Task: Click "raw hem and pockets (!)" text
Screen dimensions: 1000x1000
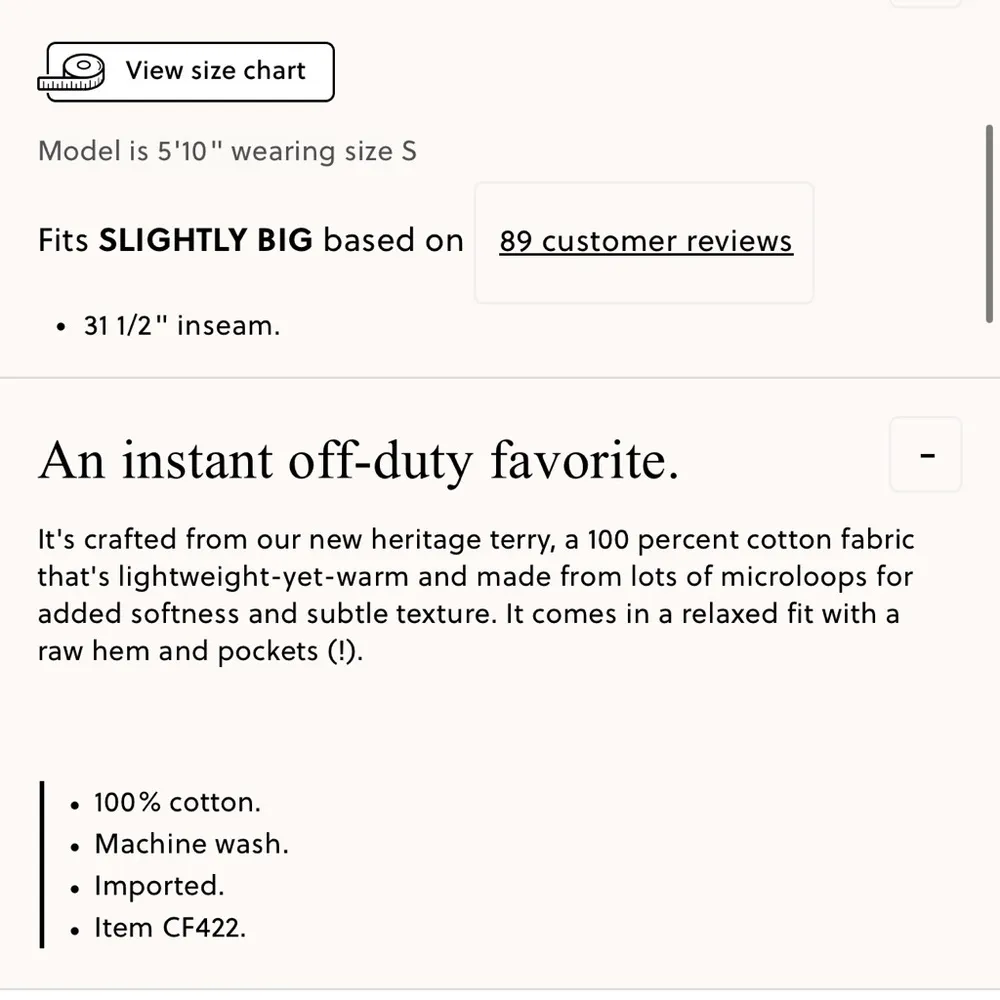Action: [x=200, y=651]
